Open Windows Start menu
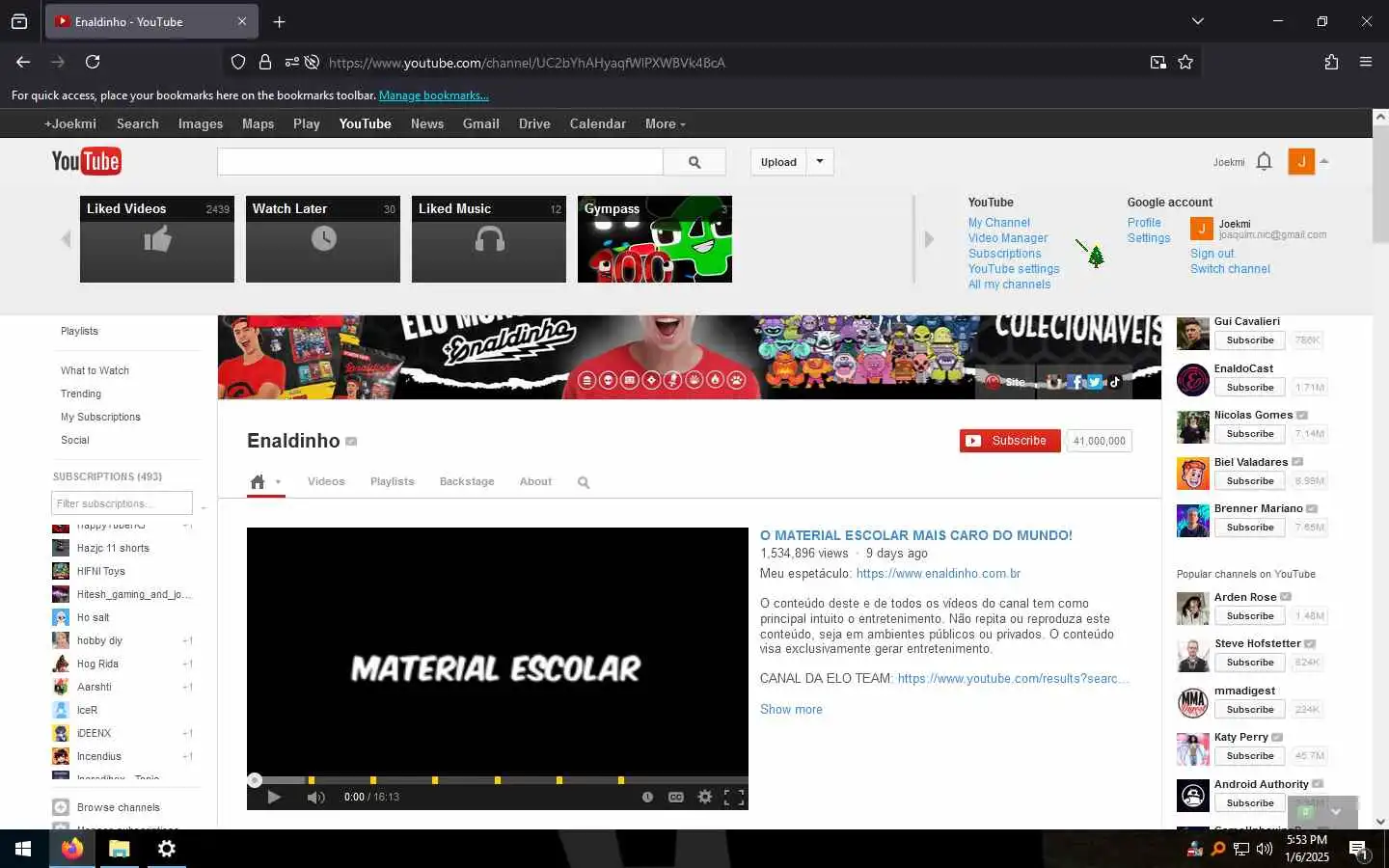 point(23,849)
